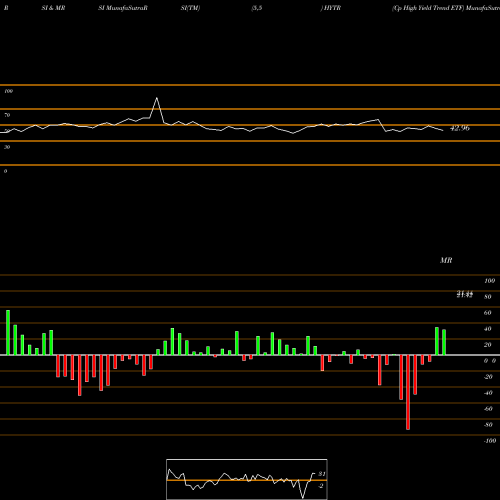Click the overlapping MR value near 80 line
Image resolution: width=500 pixels, height=500 pixels.
(x=465, y=294)
